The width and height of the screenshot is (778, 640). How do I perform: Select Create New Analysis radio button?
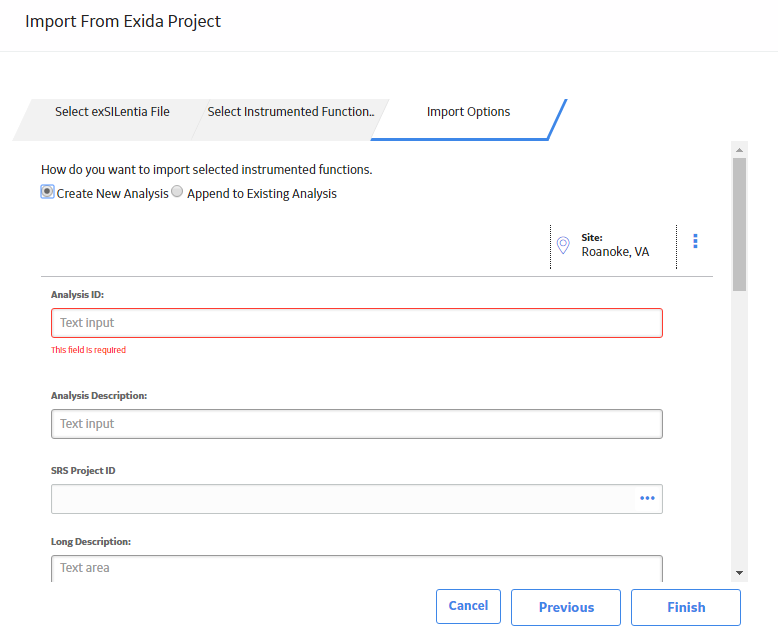click(x=47, y=192)
